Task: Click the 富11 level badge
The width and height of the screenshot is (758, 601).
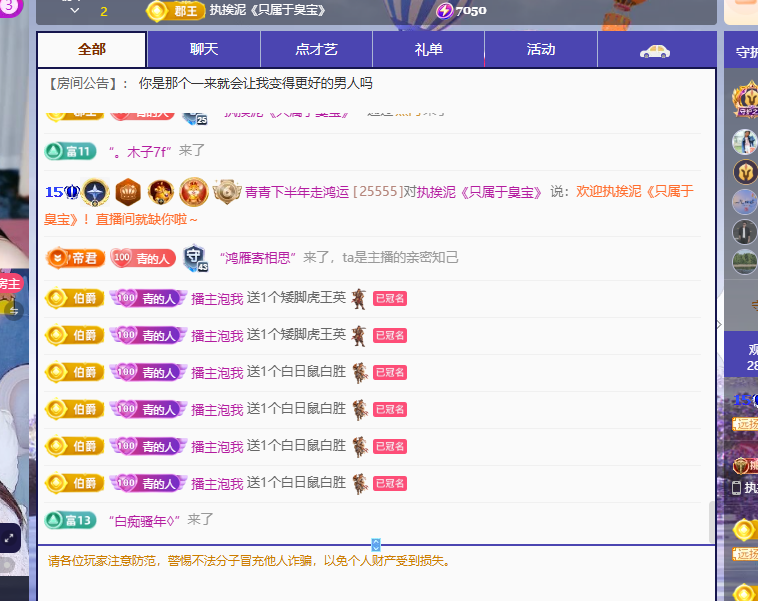Action: tap(70, 151)
